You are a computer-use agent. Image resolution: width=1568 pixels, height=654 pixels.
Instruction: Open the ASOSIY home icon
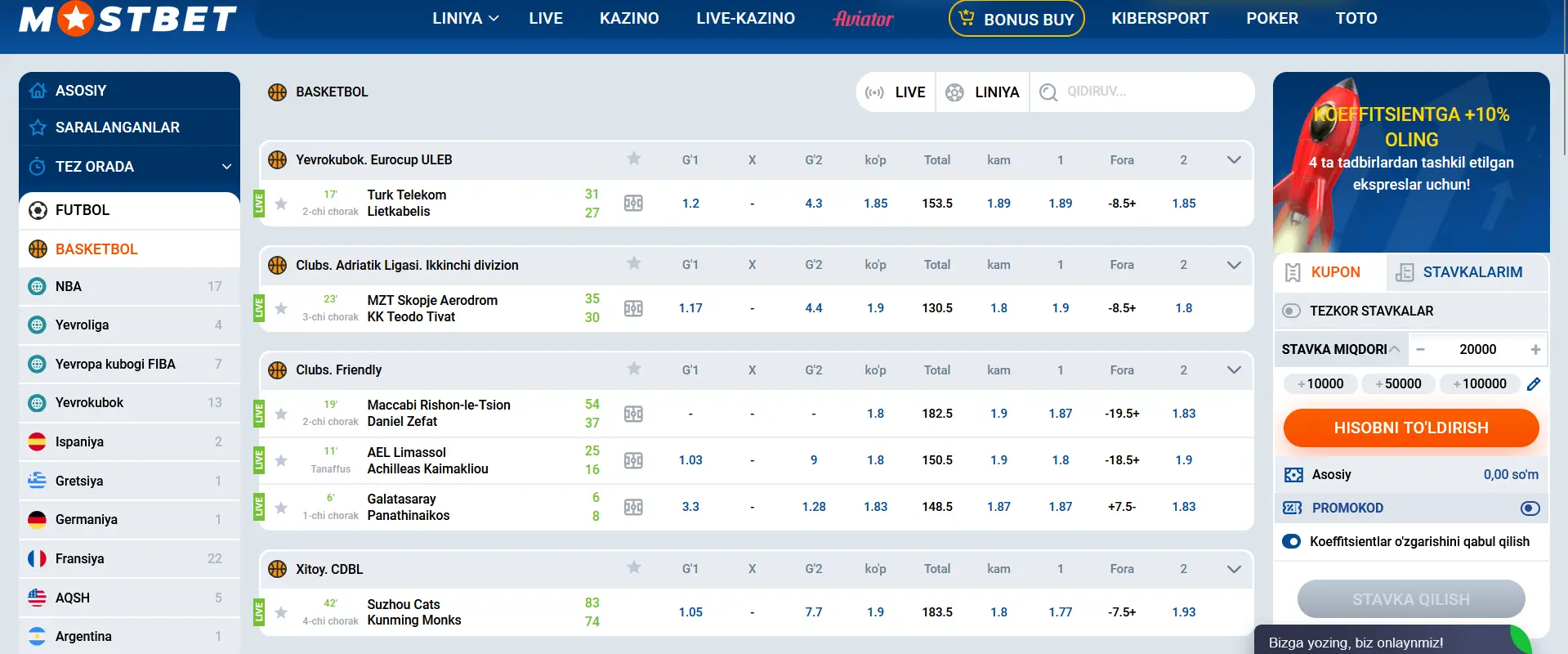38,91
